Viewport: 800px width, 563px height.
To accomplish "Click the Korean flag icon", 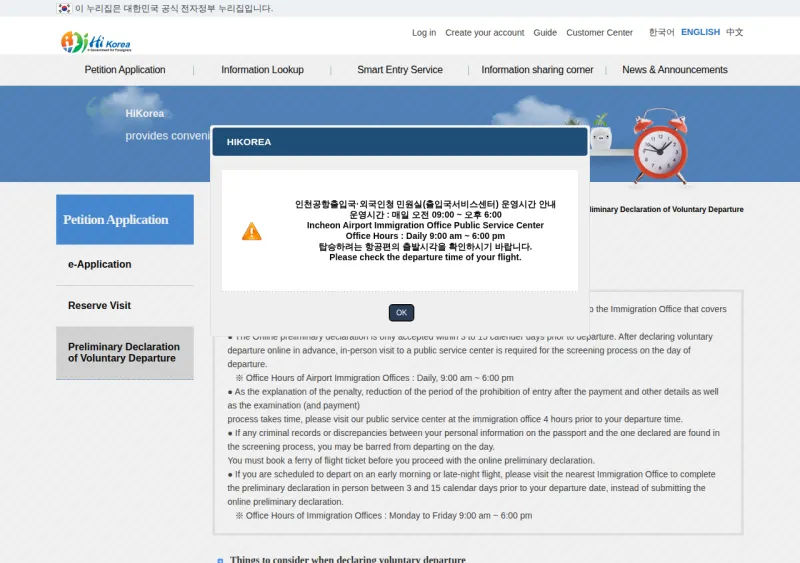I will pos(64,8).
